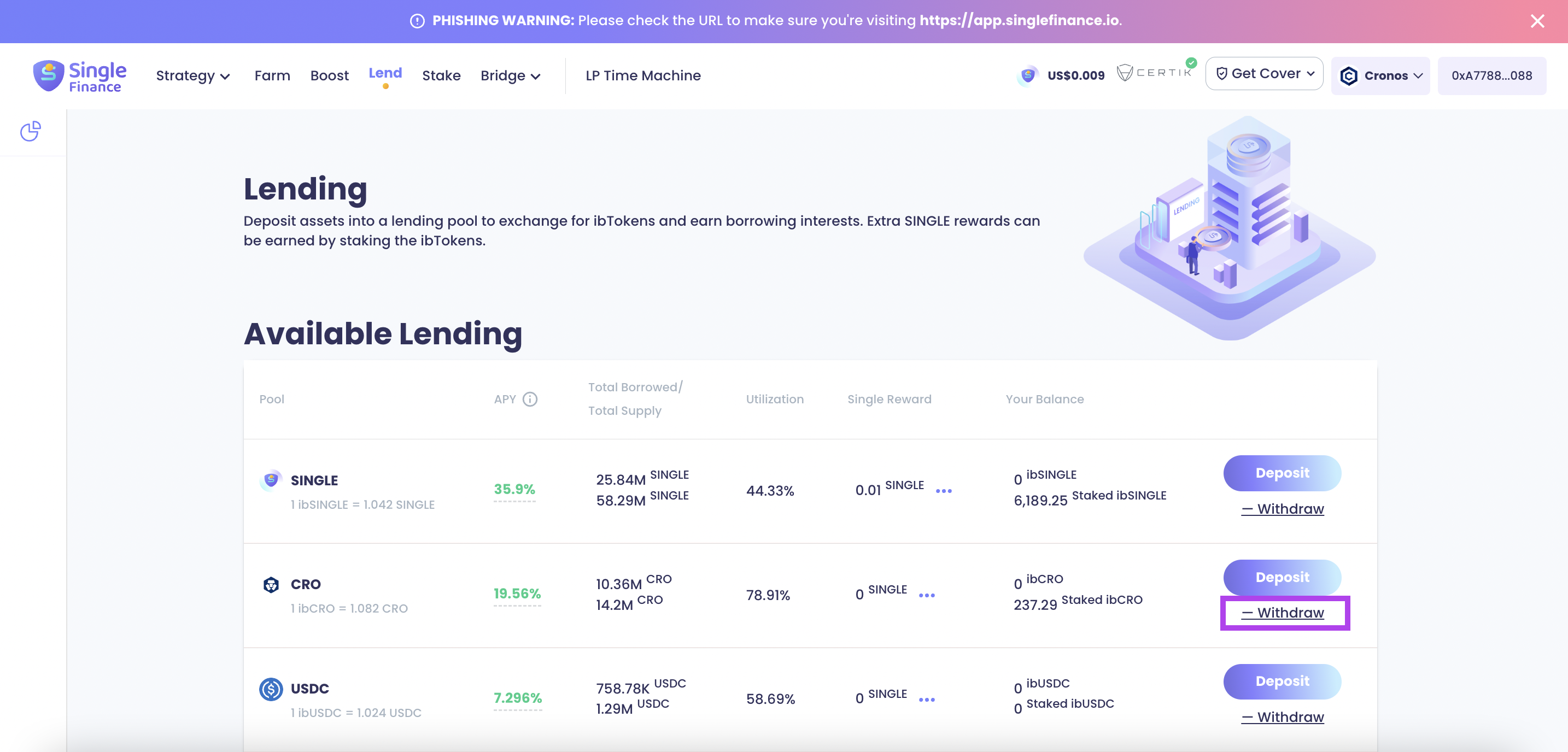Expand the Strategy menu
Image resolution: width=1568 pixels, height=752 pixels.
pos(193,75)
